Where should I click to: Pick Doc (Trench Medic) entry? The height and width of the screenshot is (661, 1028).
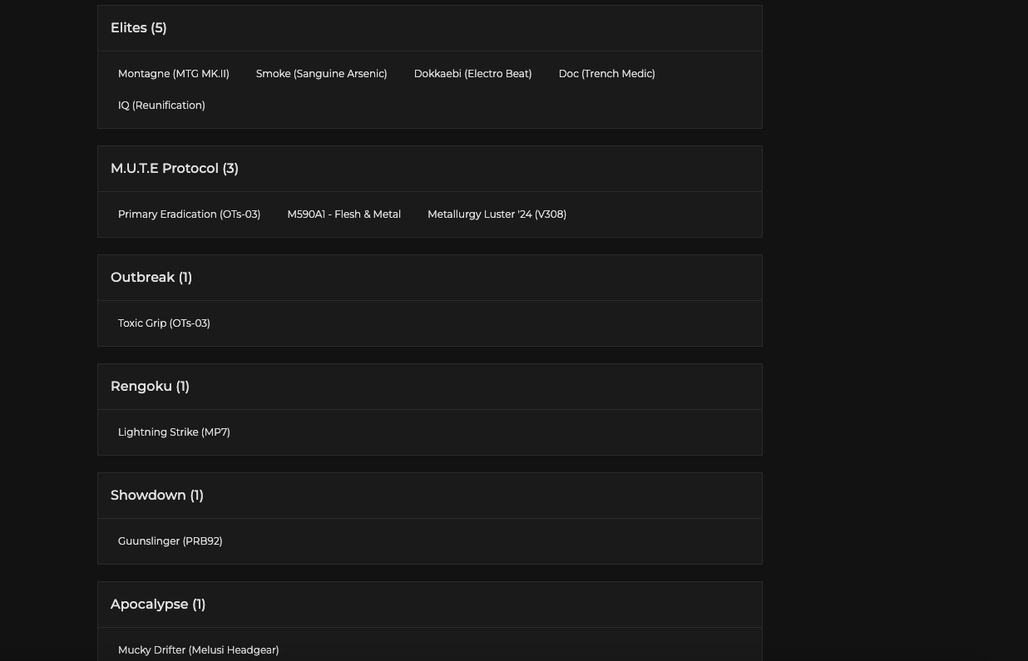pos(606,73)
